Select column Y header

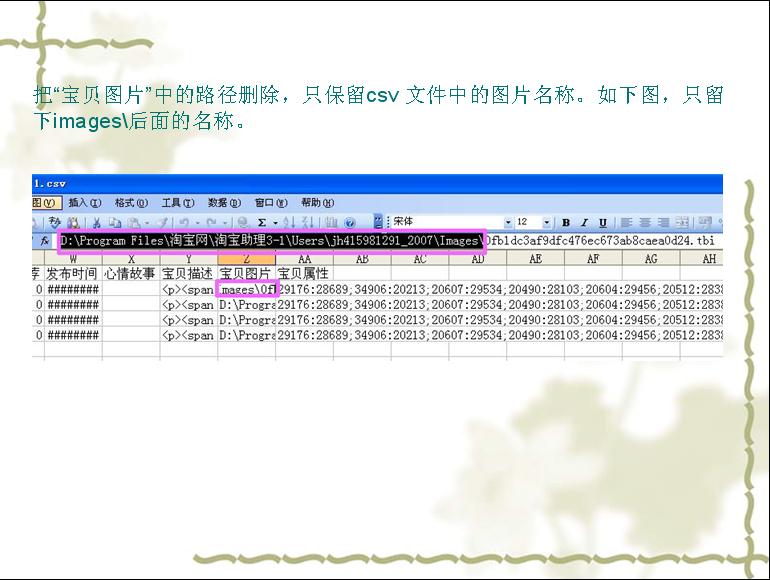189,258
